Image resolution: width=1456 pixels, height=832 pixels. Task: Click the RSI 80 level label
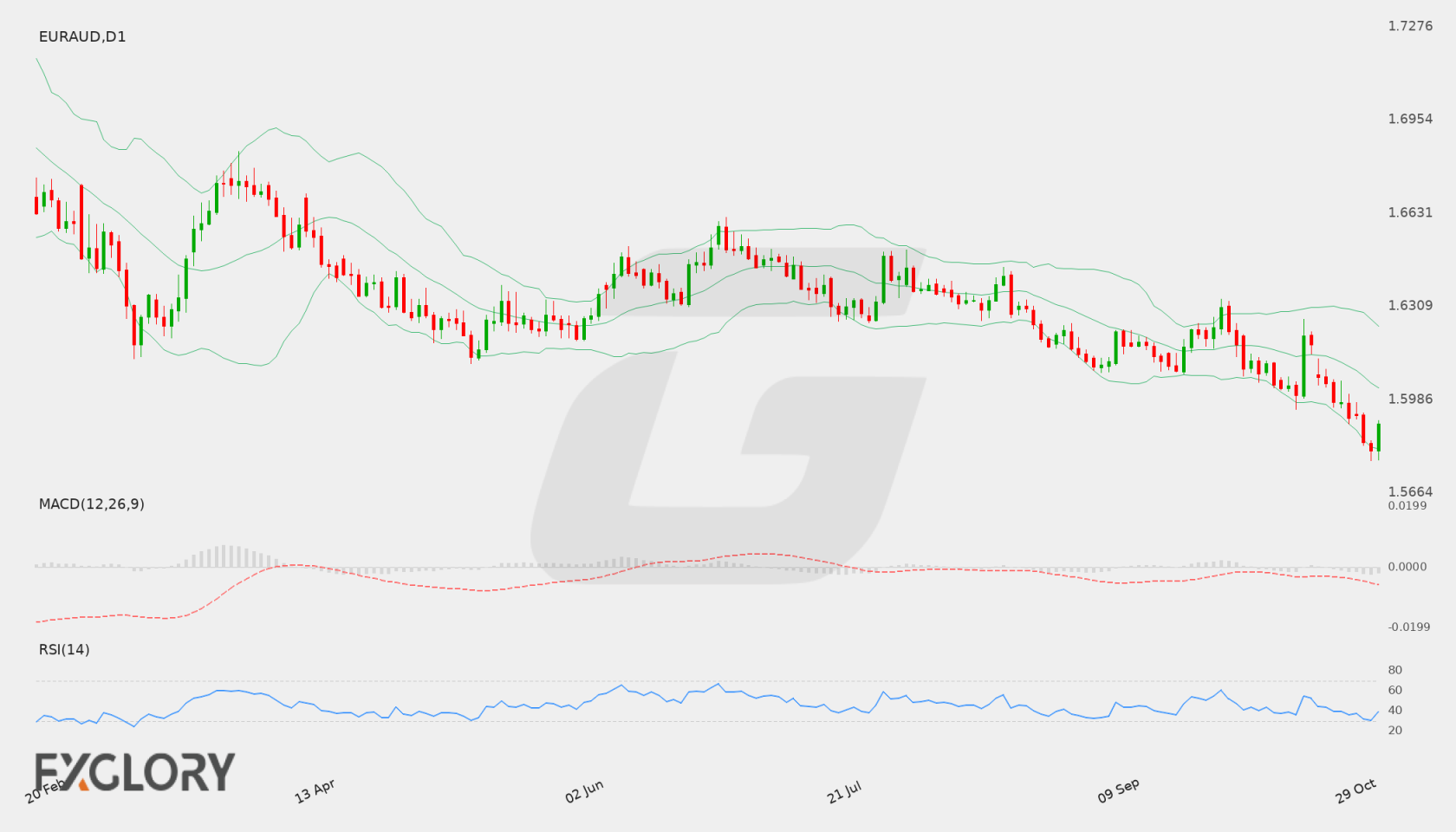1394,670
